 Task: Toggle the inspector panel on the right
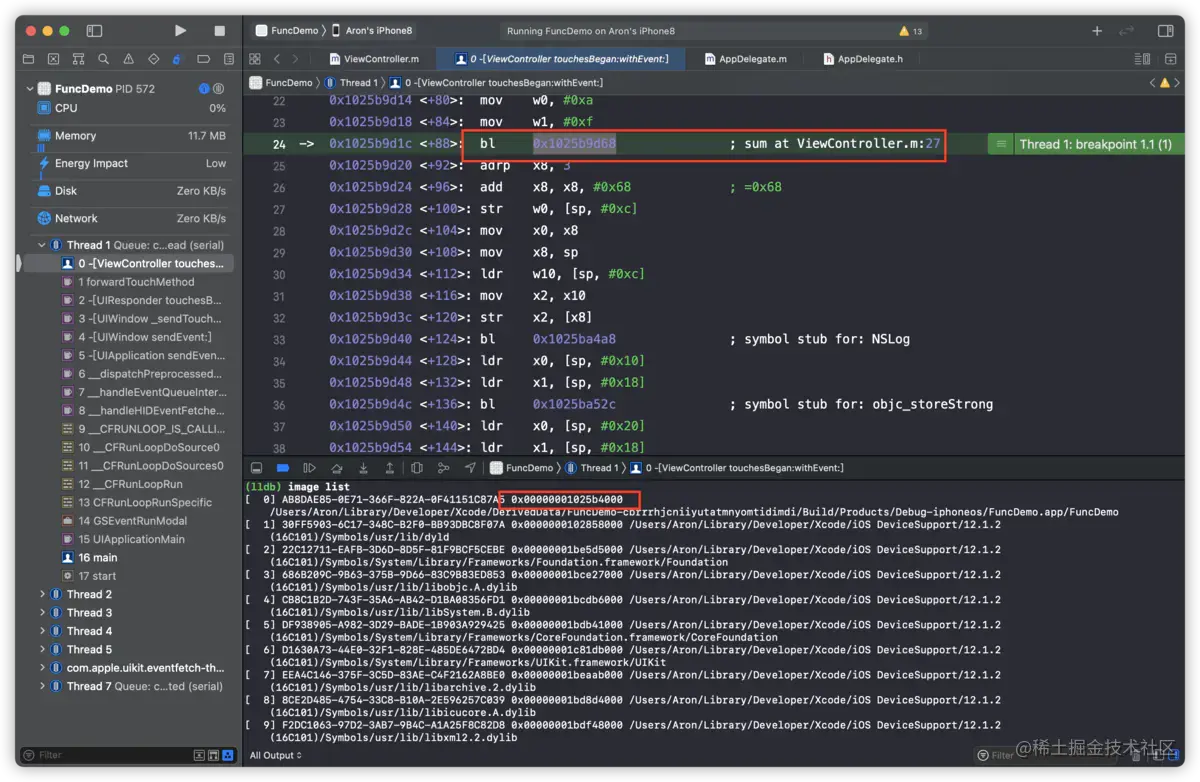(1164, 31)
